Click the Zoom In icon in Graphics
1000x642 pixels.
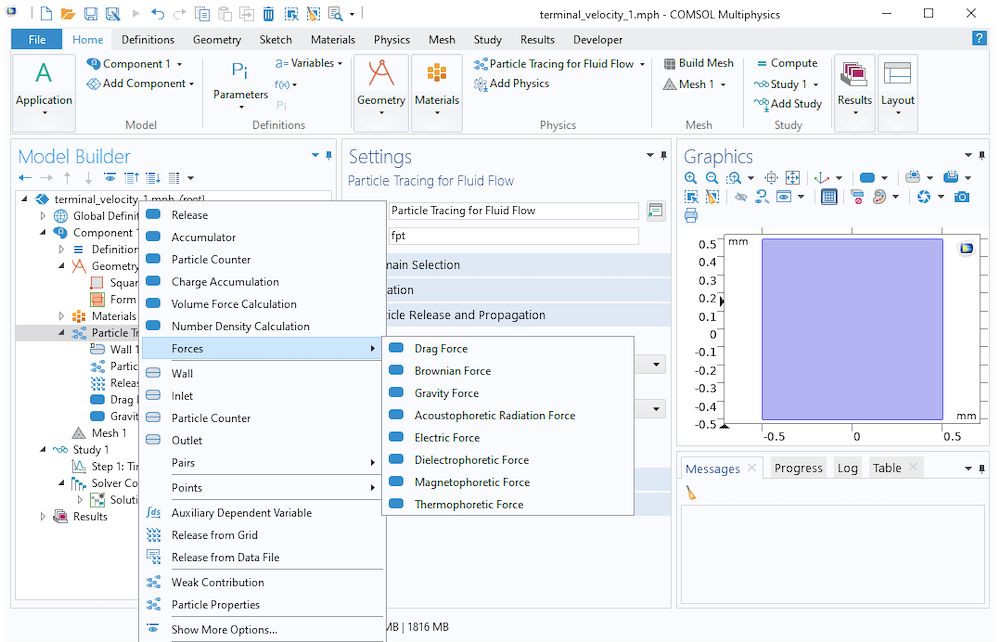click(691, 178)
